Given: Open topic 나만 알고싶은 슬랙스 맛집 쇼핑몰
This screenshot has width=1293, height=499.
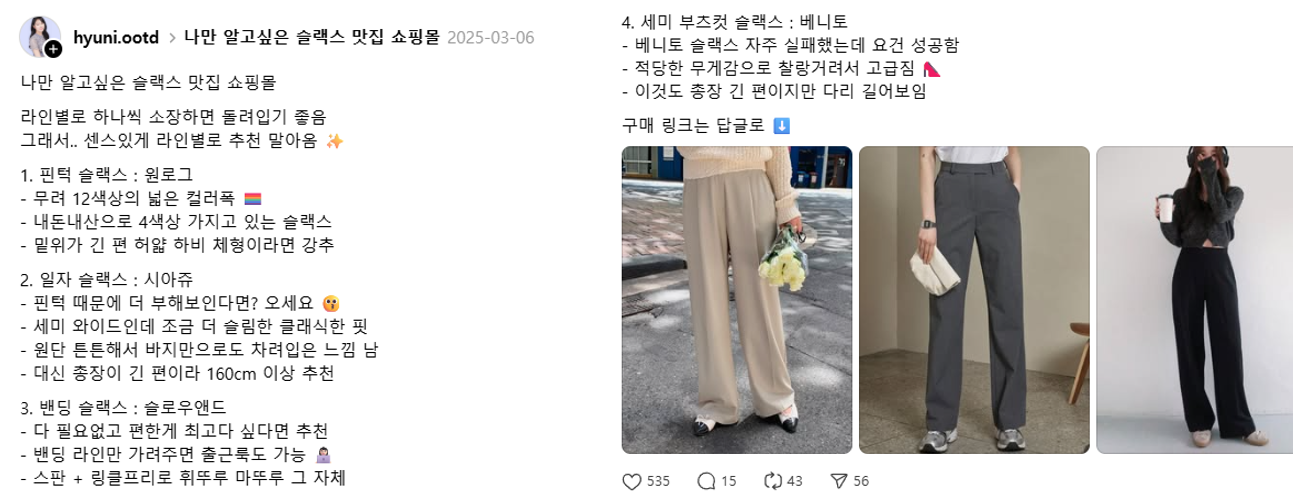Looking at the screenshot, I should click(312, 37).
